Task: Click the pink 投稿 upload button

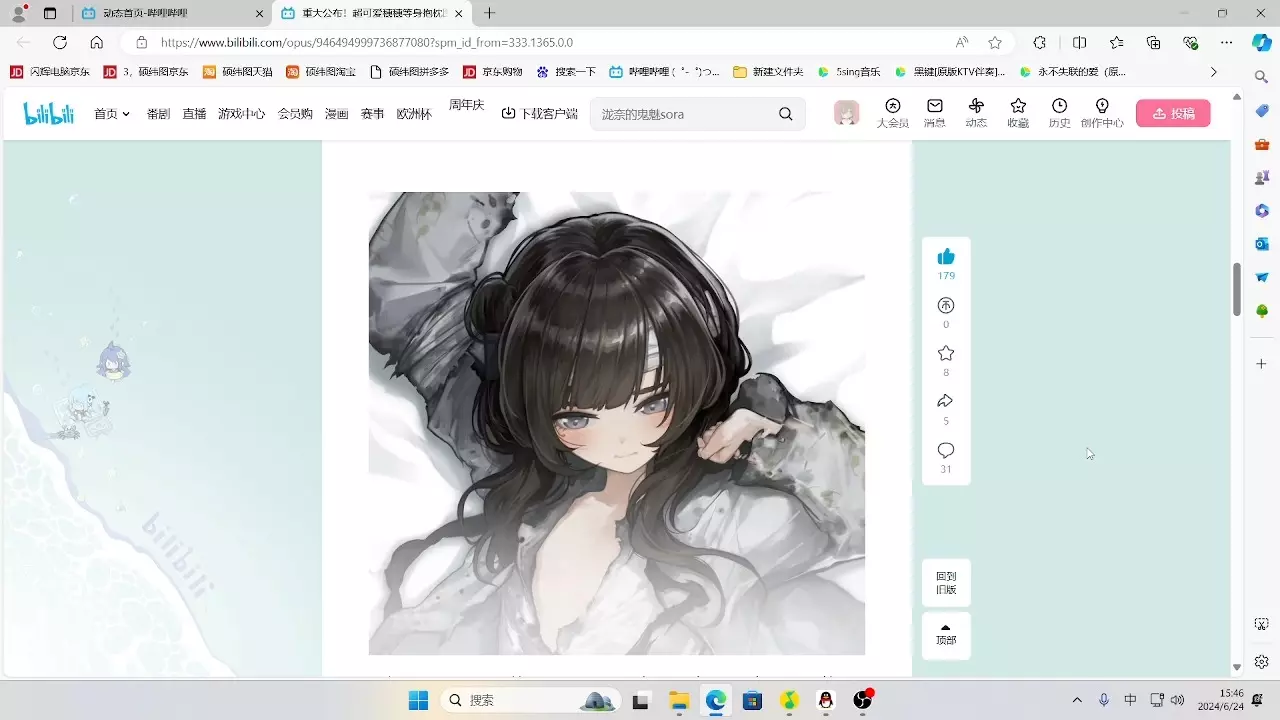Action: point(1173,113)
